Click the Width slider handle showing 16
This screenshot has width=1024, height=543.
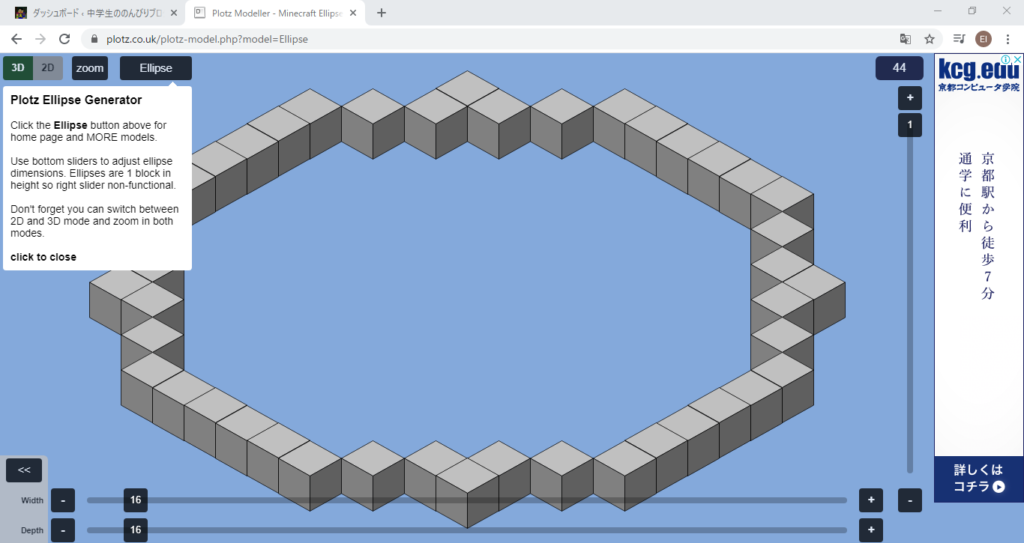[135, 501]
